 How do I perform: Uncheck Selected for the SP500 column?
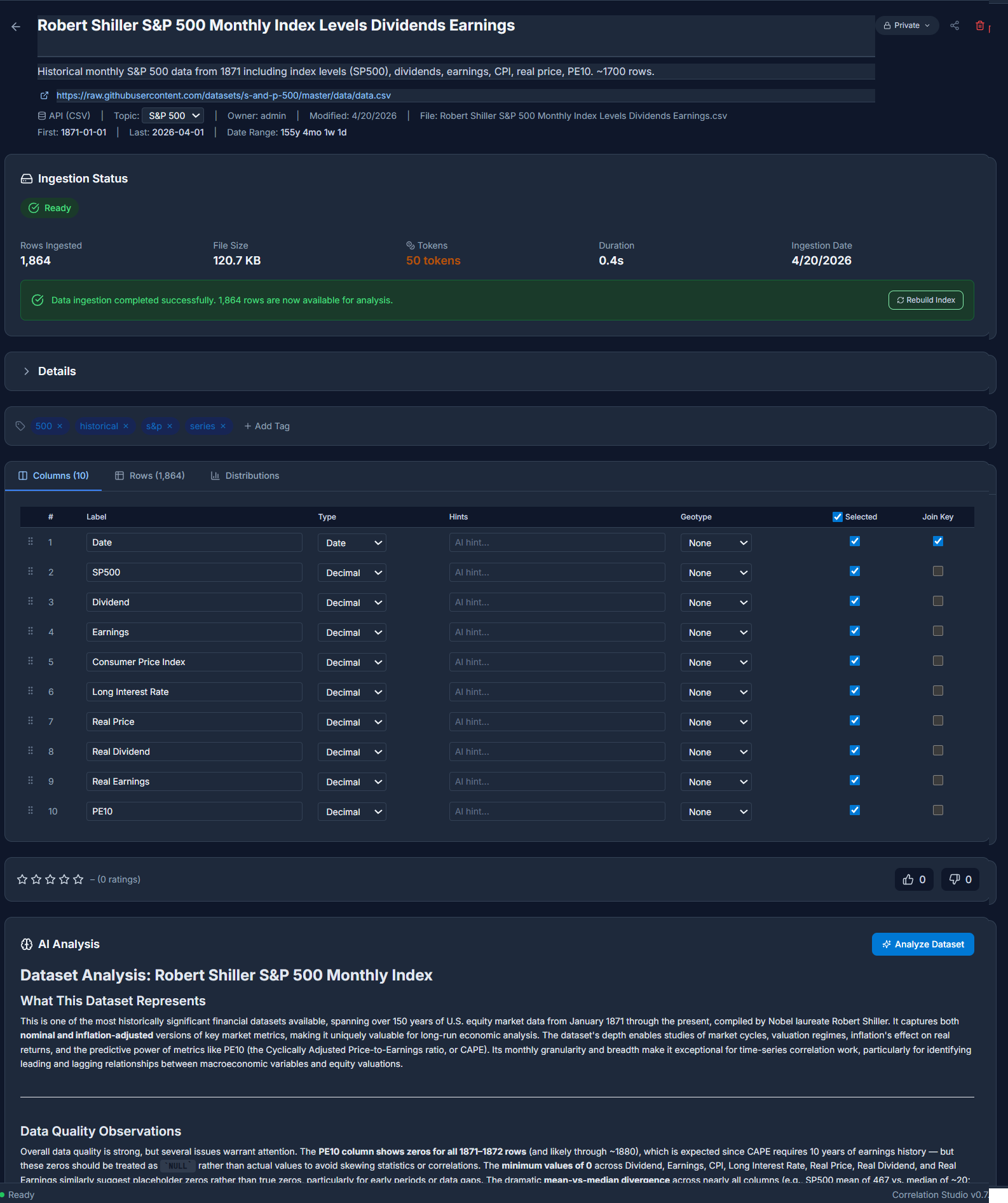click(x=855, y=571)
